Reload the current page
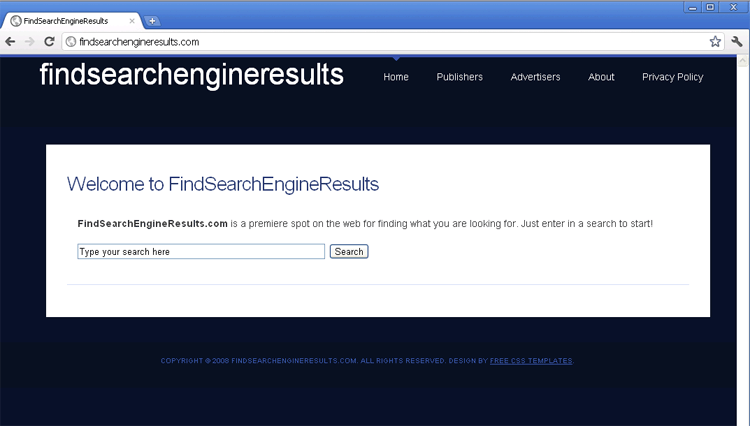This screenshot has width=750, height=426. (49, 41)
